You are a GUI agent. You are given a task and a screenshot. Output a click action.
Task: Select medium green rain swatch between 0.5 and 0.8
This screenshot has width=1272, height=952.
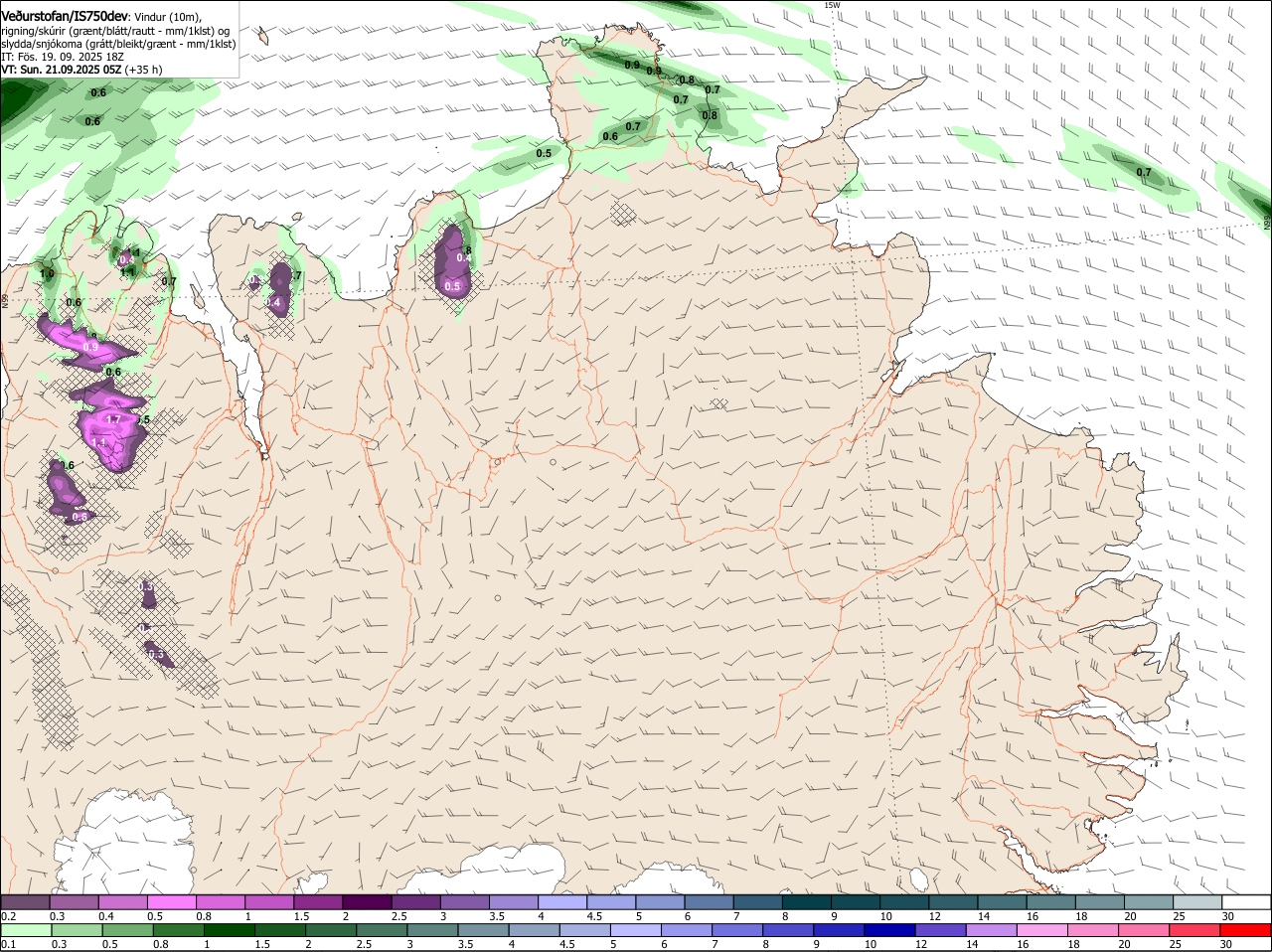pyautogui.click(x=127, y=929)
